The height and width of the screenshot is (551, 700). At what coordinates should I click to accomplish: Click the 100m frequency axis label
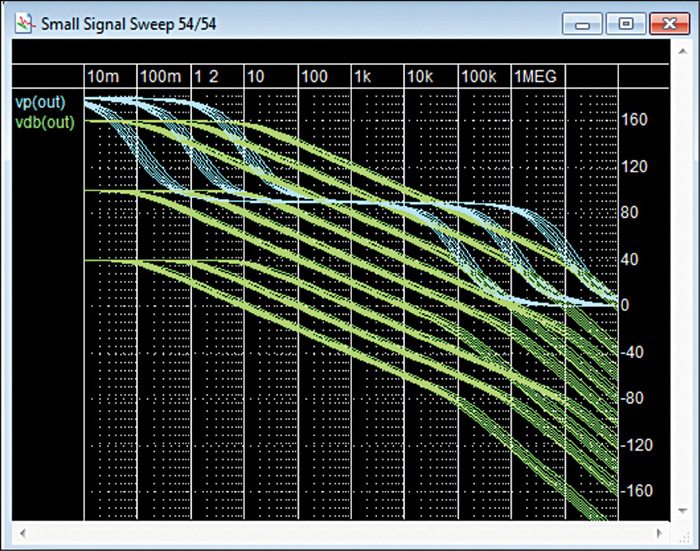[x=160, y=77]
